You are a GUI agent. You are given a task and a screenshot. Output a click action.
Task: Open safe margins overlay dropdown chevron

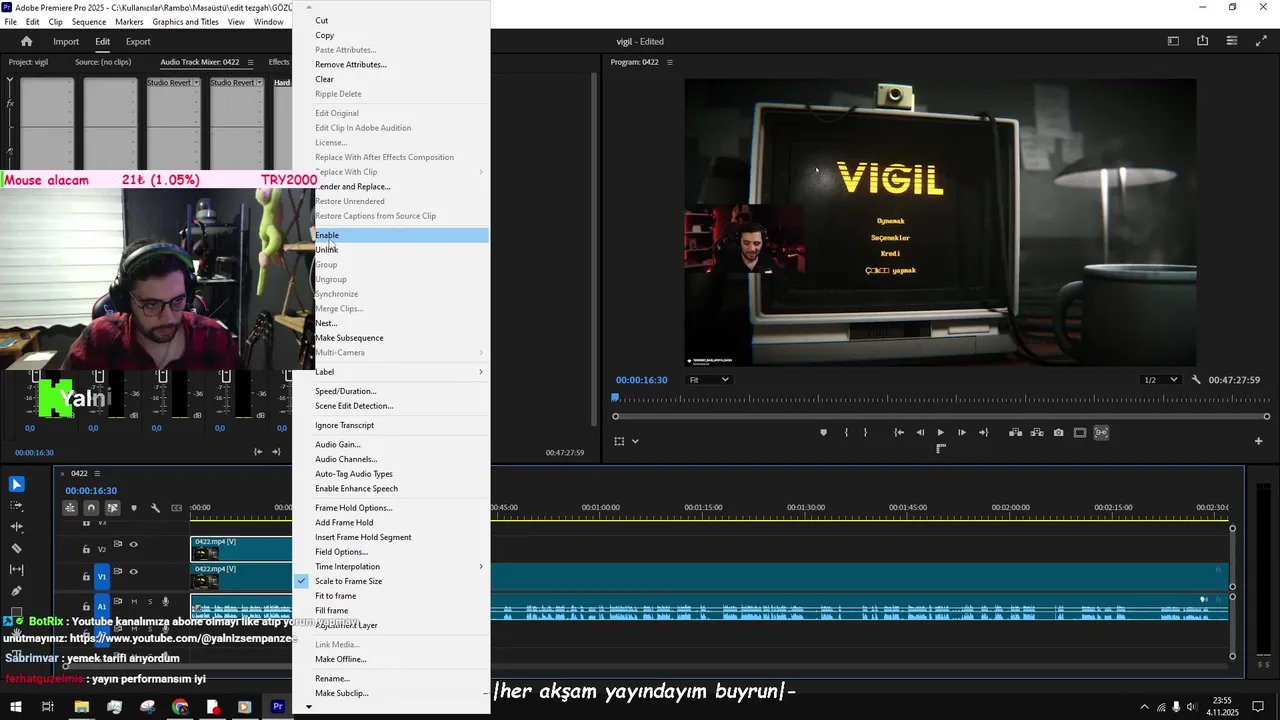pos(635,441)
